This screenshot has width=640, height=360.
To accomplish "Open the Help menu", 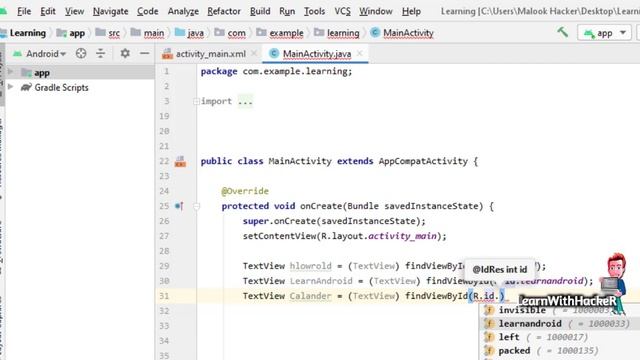I will point(411,11).
